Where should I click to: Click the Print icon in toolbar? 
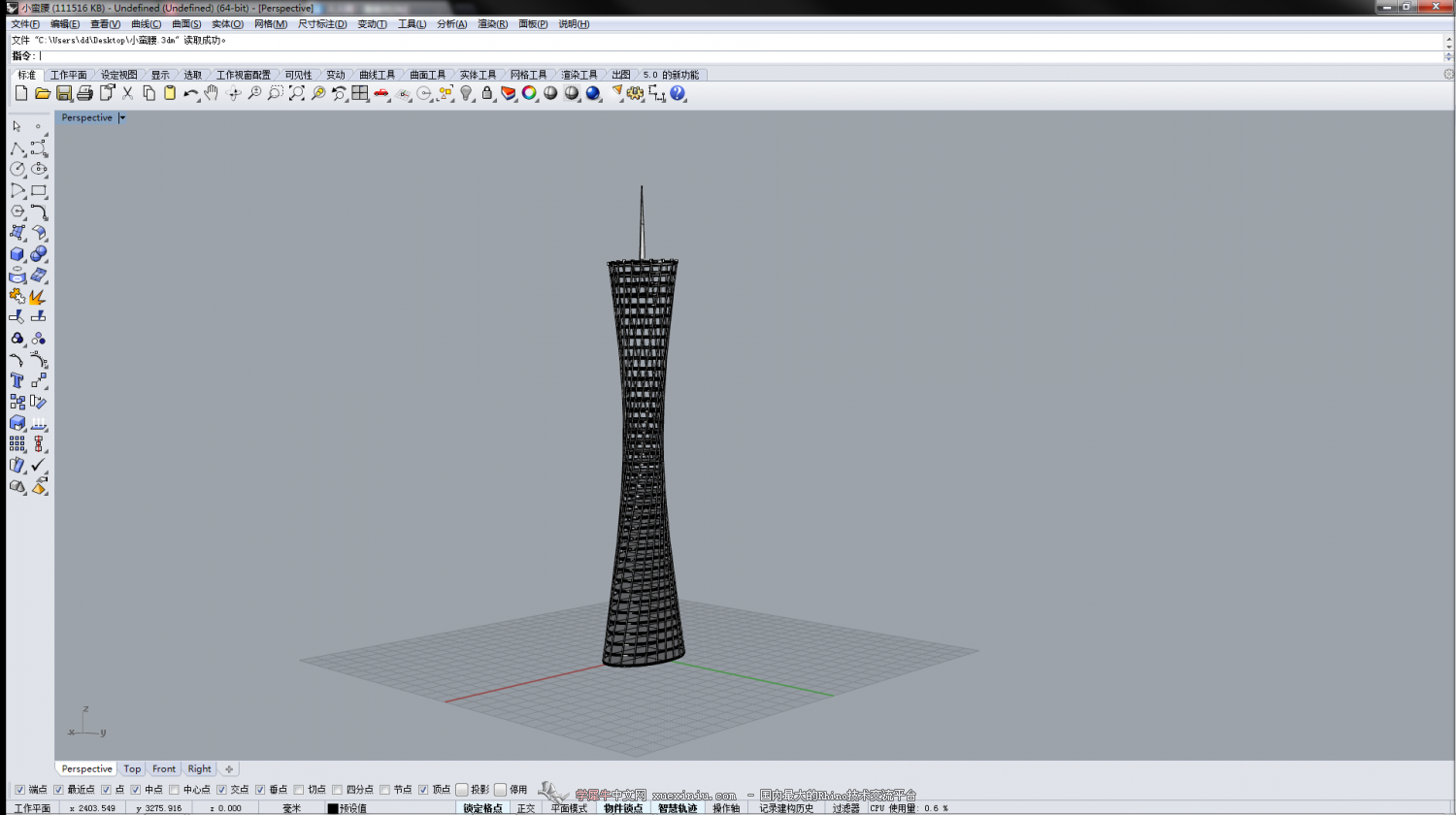click(84, 93)
